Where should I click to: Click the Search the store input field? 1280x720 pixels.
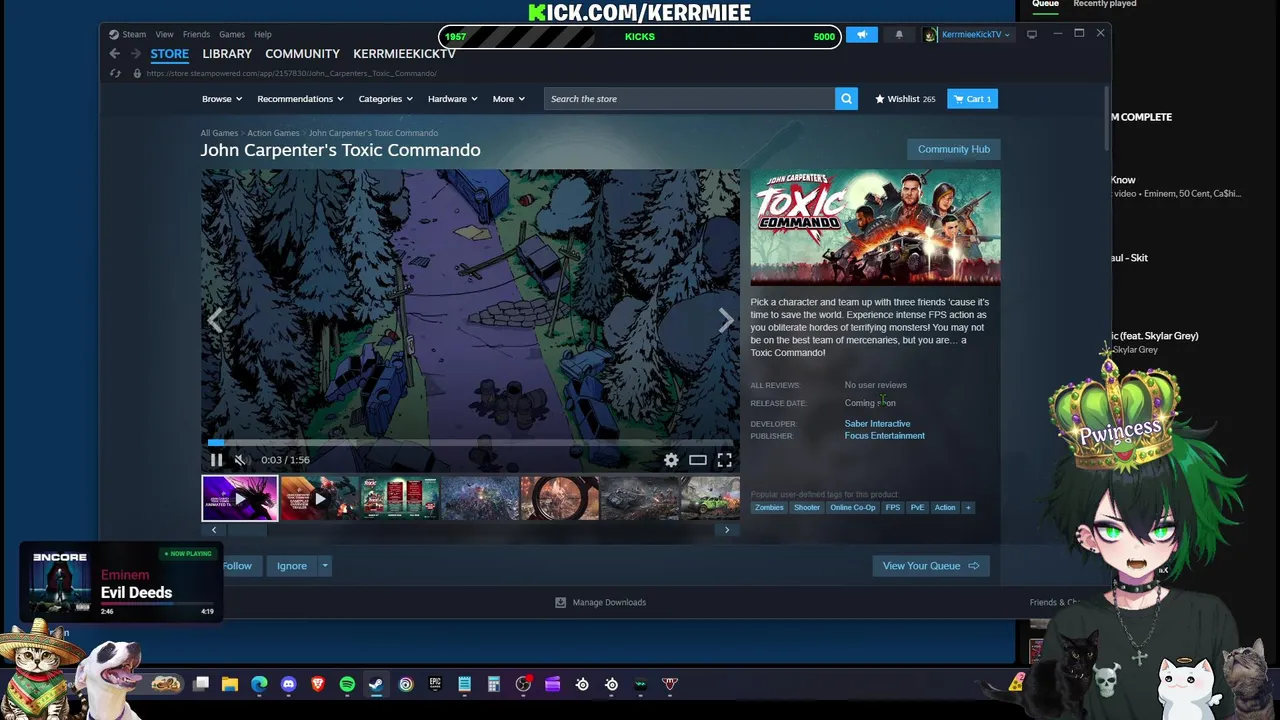coord(690,99)
